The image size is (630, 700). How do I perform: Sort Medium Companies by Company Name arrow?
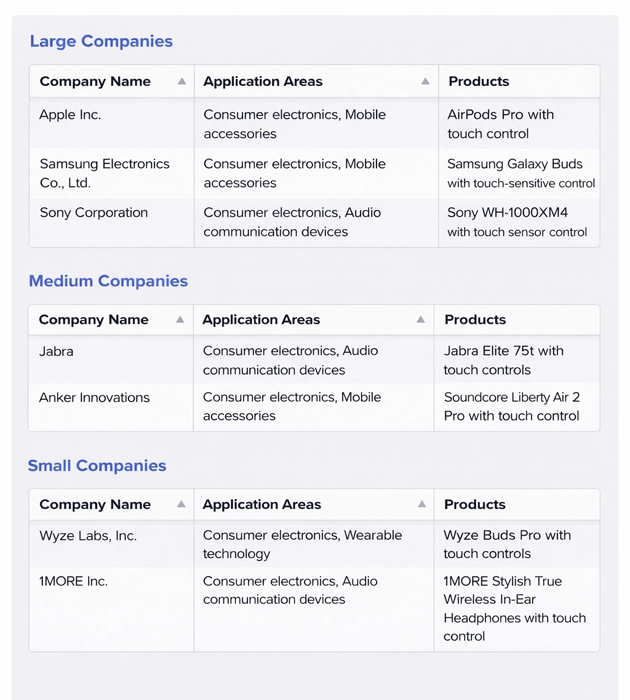180,320
